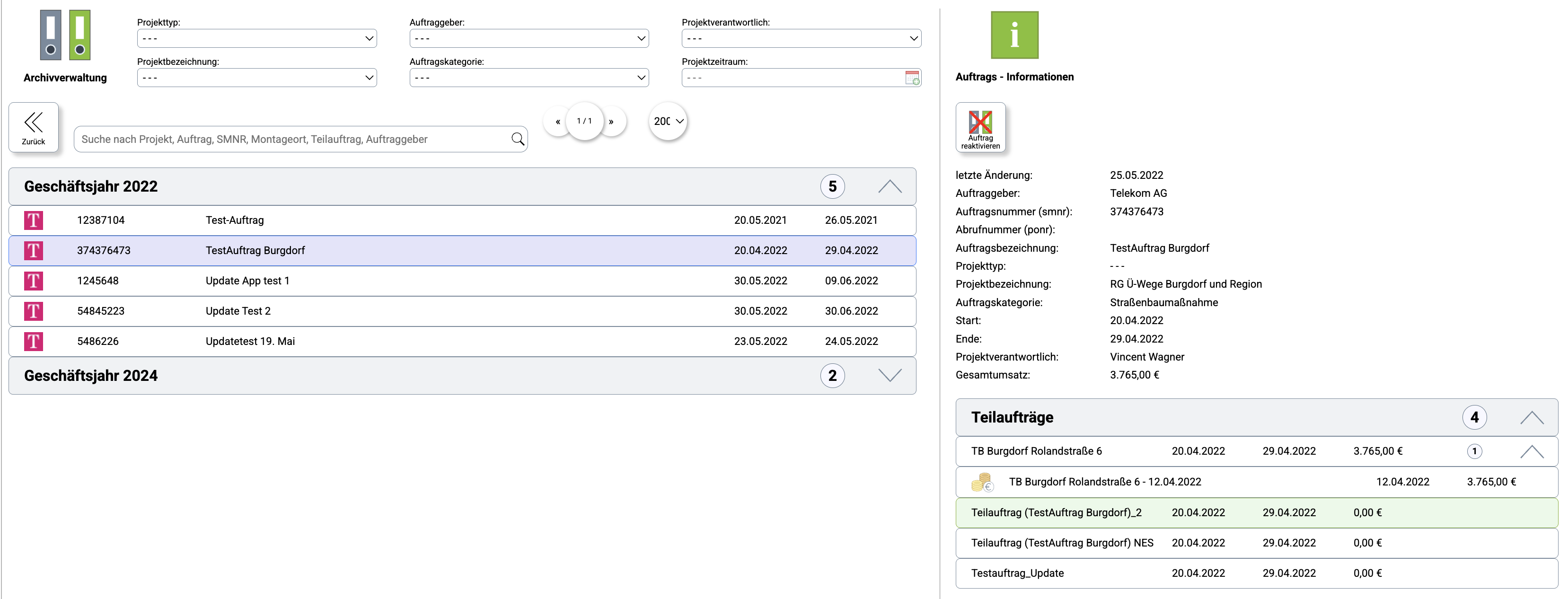Image resolution: width=1568 pixels, height=599 pixels.
Task: Open the Projektzeitraum calendar icon
Action: [x=912, y=78]
